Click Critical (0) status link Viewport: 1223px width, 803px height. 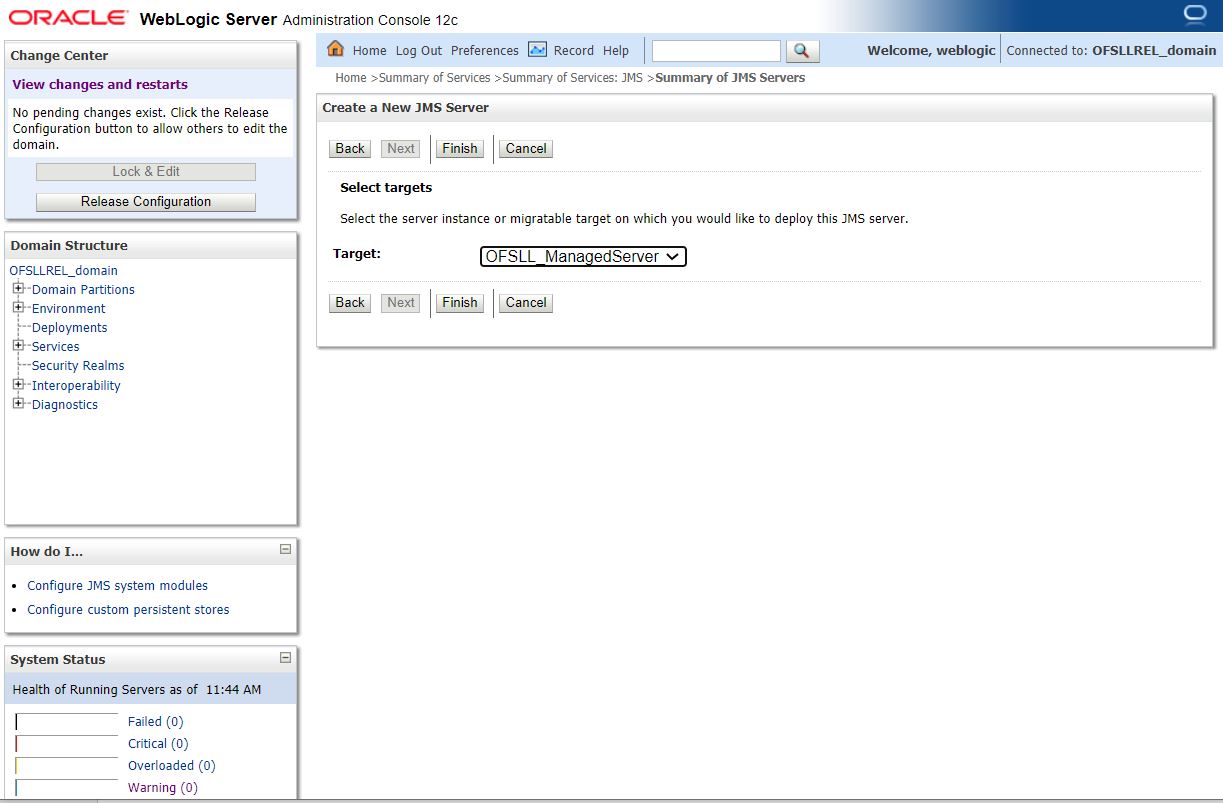coord(158,743)
